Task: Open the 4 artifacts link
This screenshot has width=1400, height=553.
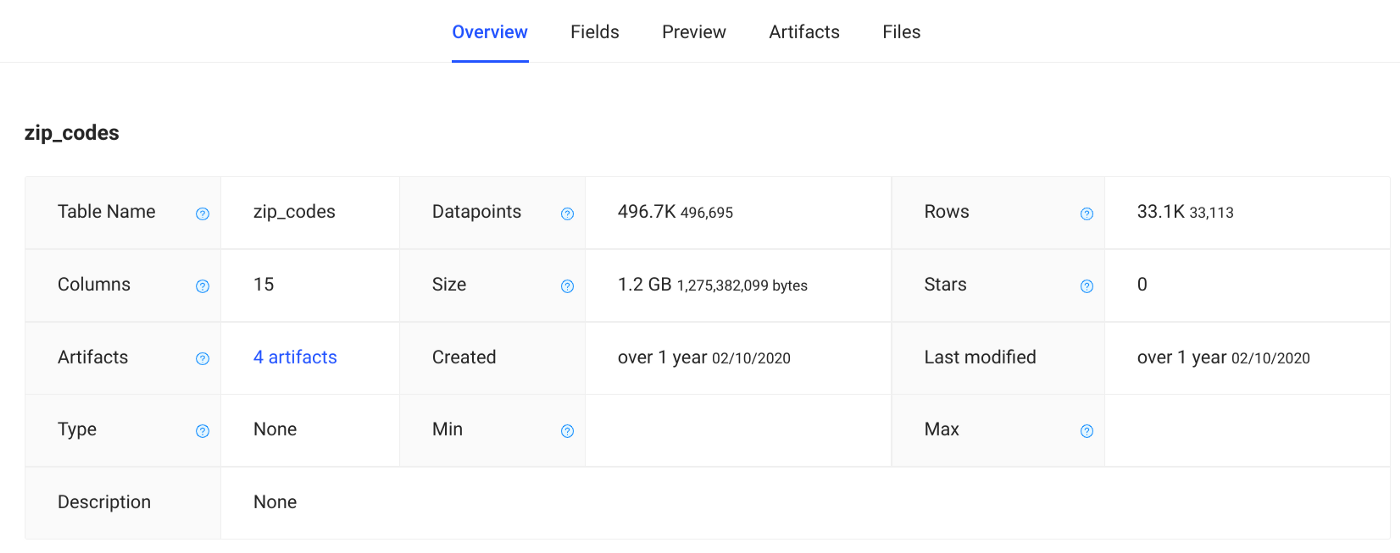Action: (x=295, y=357)
